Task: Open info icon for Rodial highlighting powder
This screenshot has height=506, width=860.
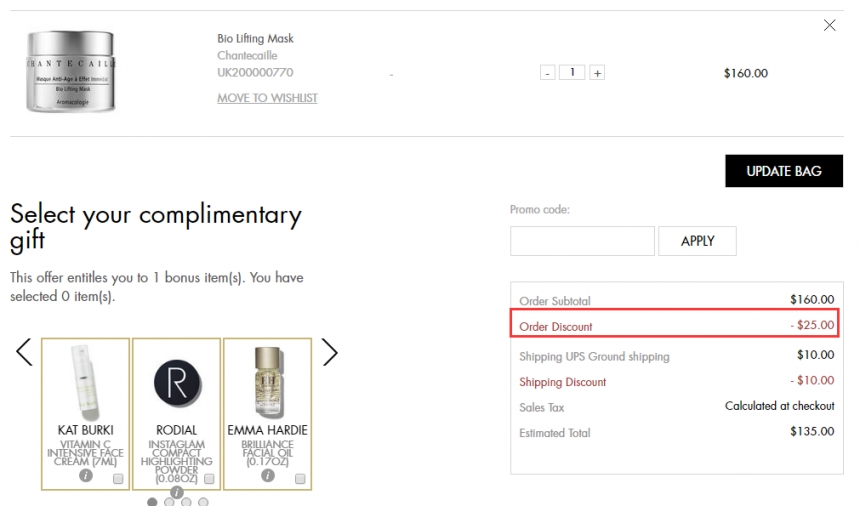Action: (177, 491)
